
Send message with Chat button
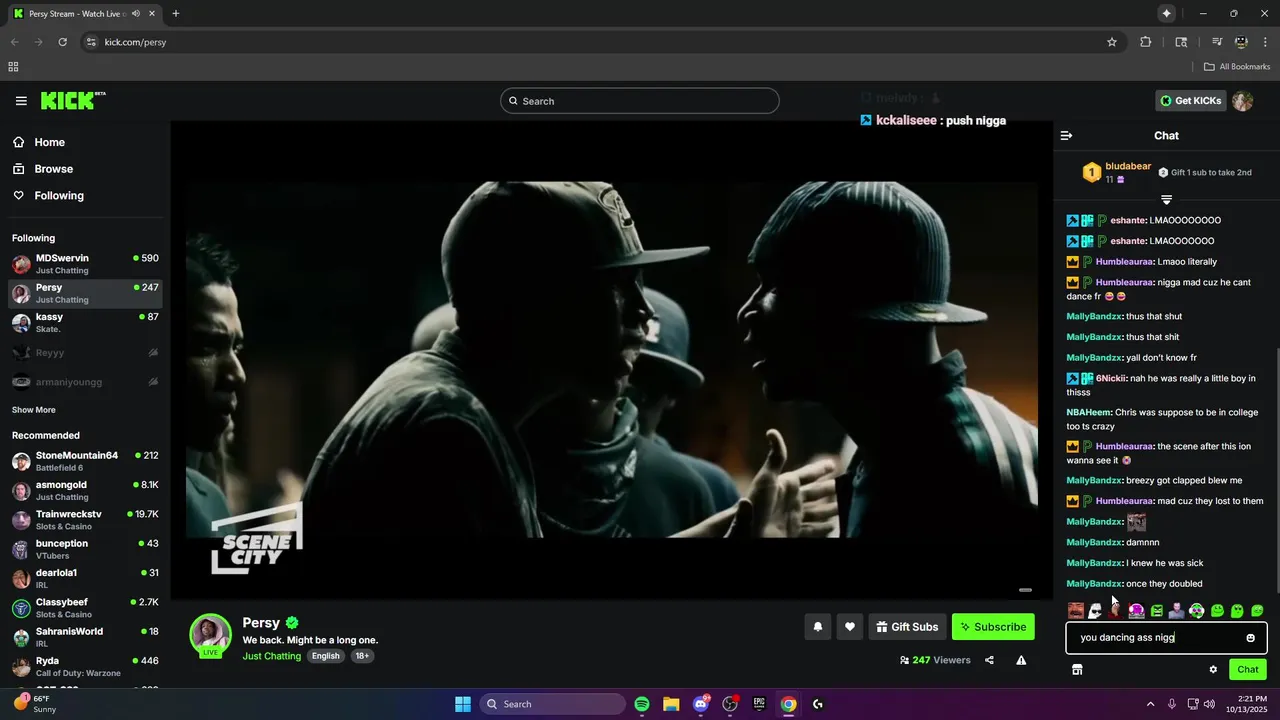coord(1248,670)
